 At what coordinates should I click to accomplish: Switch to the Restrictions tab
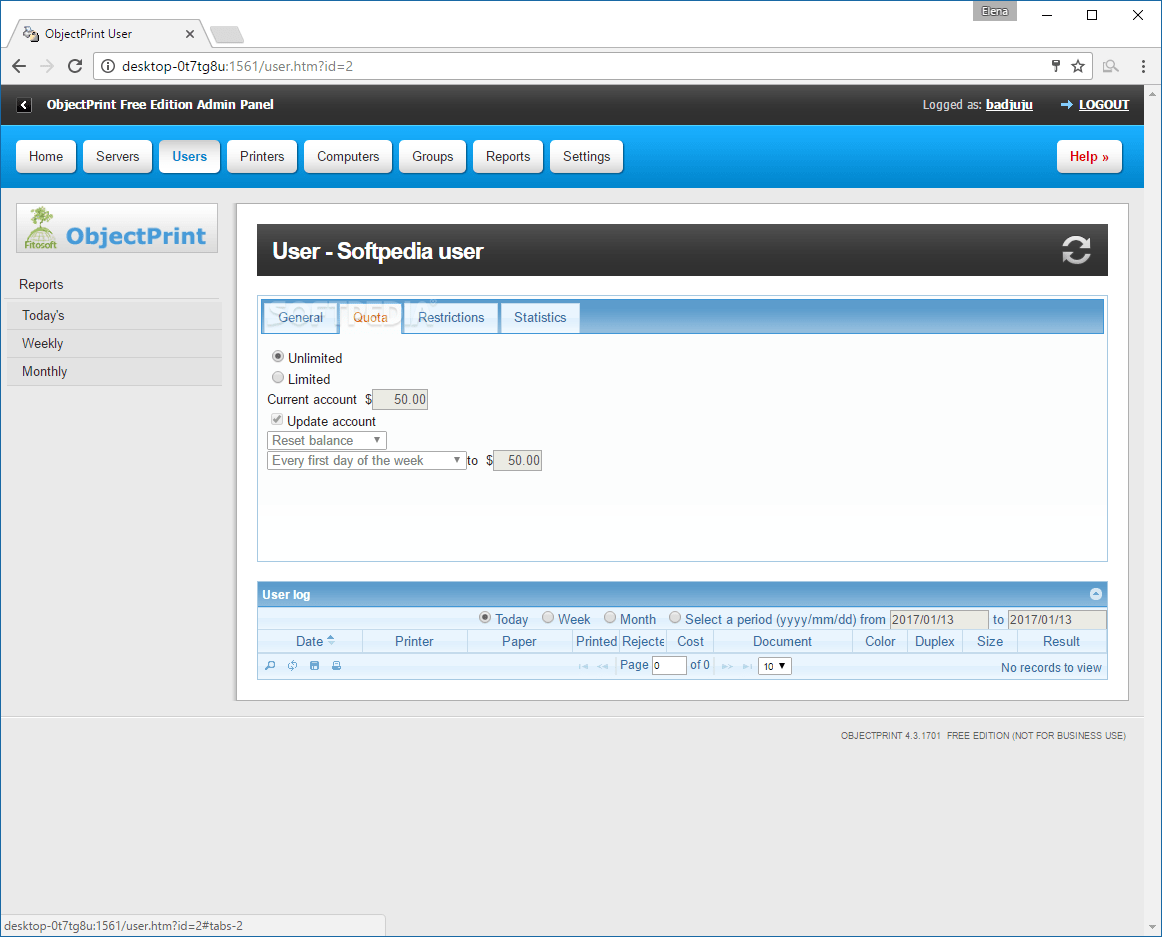coord(451,317)
